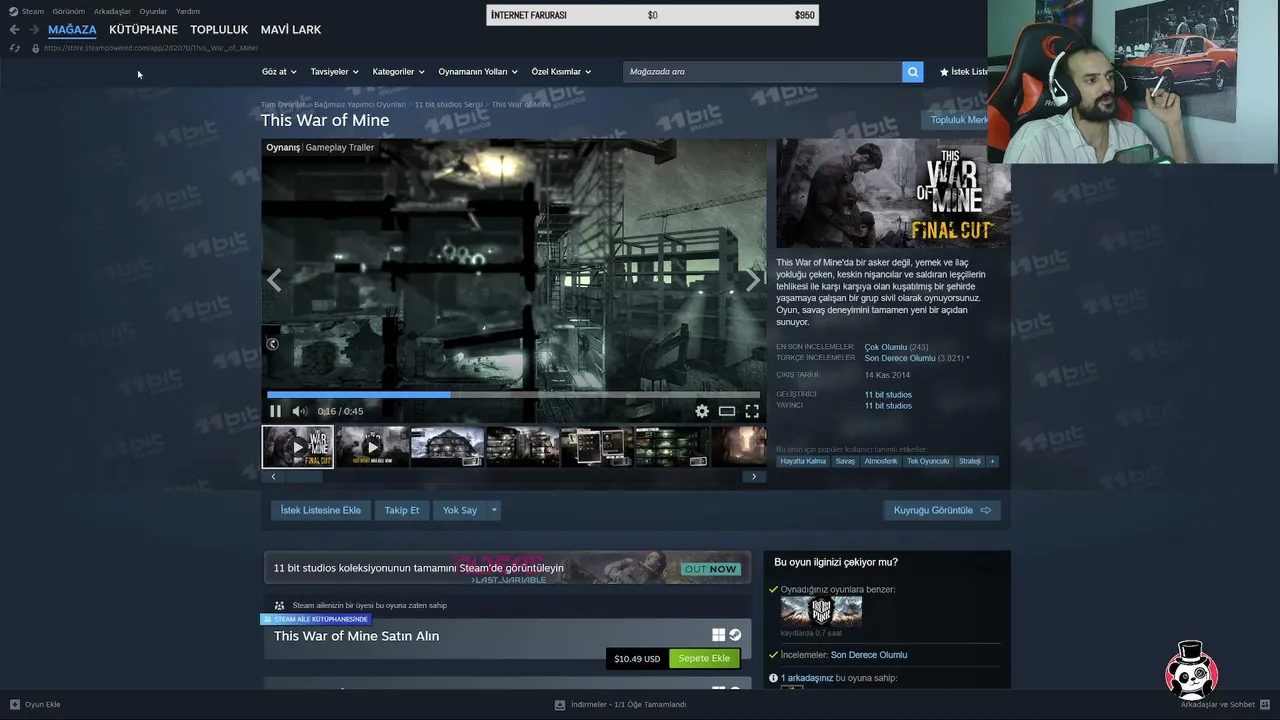
Task: Pause the gameplay trailer video
Action: tap(276, 411)
